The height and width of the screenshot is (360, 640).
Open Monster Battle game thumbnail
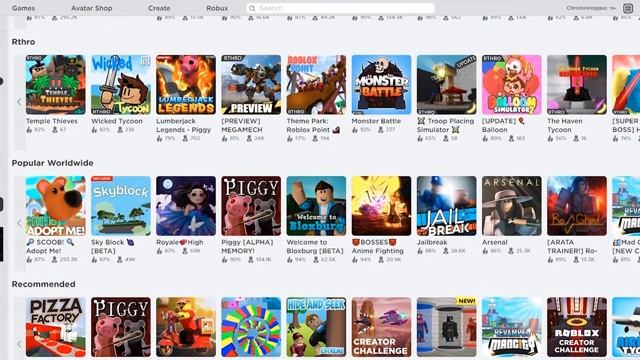click(x=381, y=85)
